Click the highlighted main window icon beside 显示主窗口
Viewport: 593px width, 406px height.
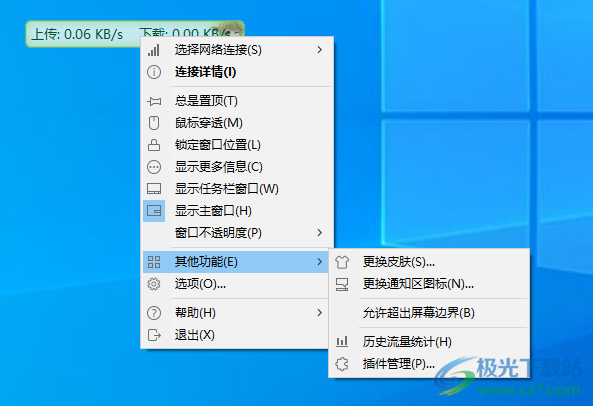coord(154,211)
